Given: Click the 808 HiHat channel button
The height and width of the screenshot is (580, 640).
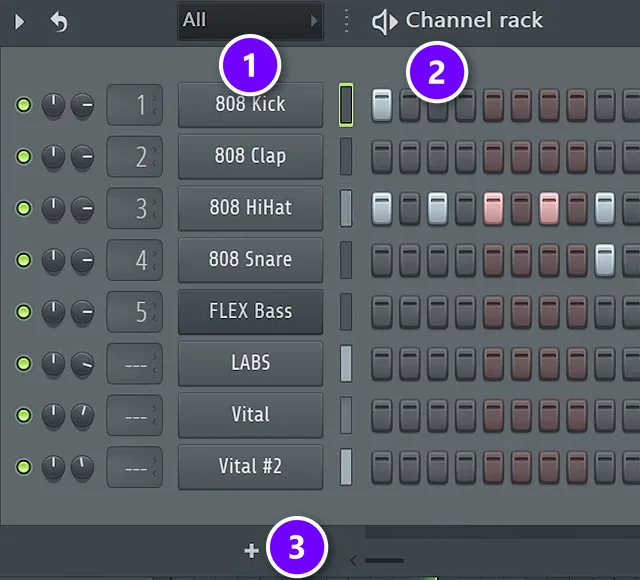Looking at the screenshot, I should click(x=250, y=208).
